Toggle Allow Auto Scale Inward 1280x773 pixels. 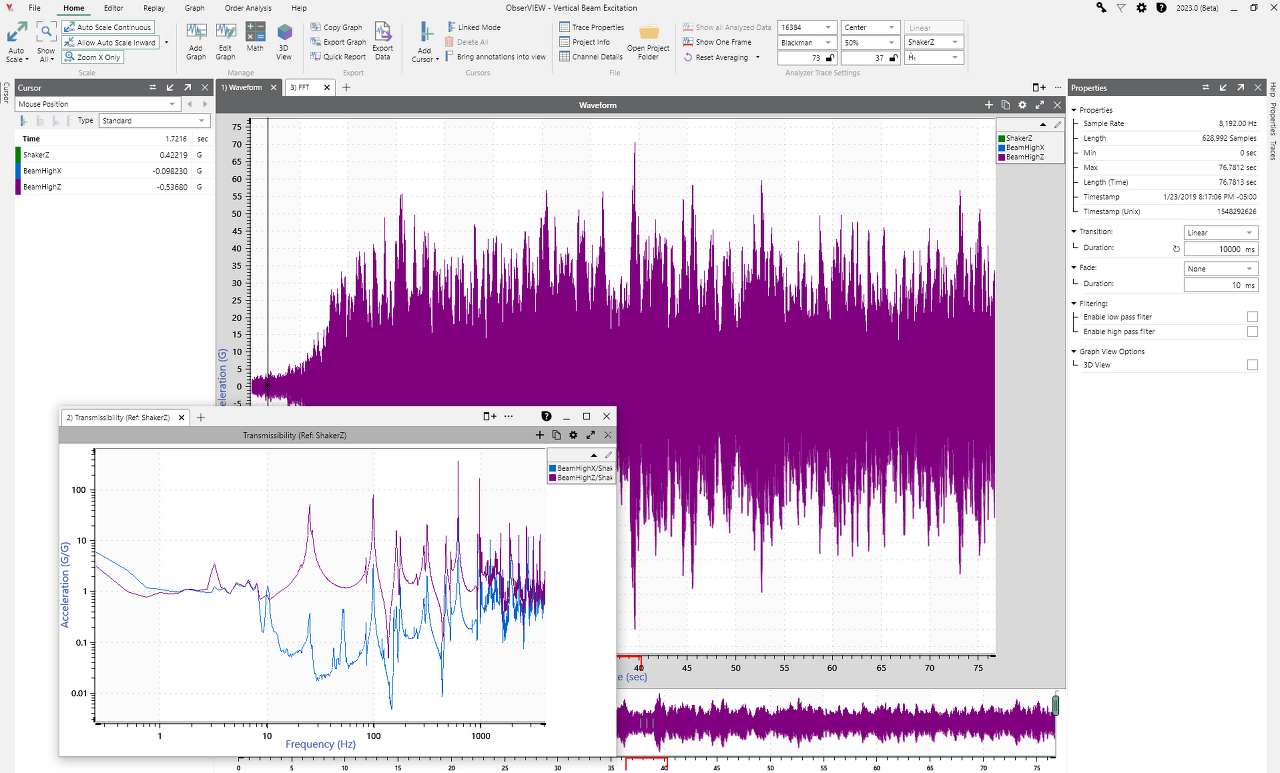pyautogui.click(x=110, y=42)
